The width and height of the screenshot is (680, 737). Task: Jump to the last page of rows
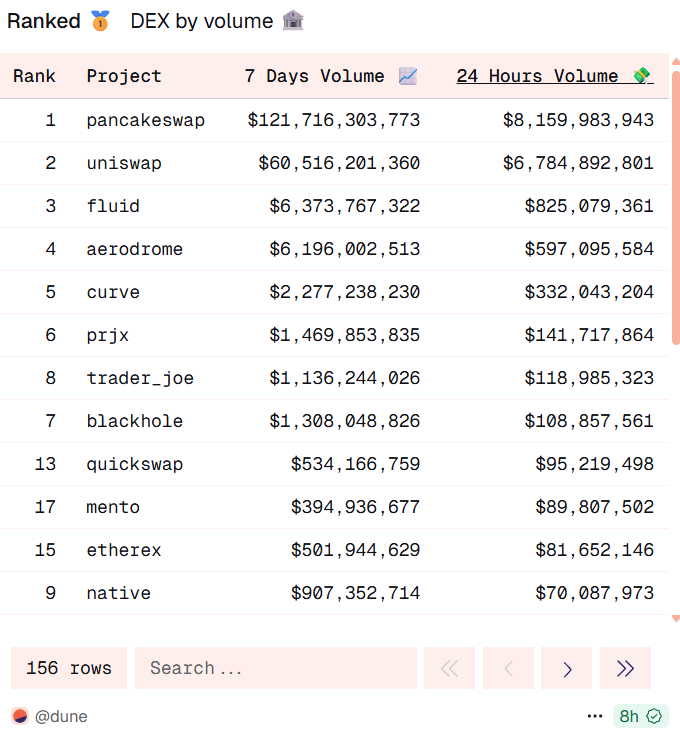(625, 668)
